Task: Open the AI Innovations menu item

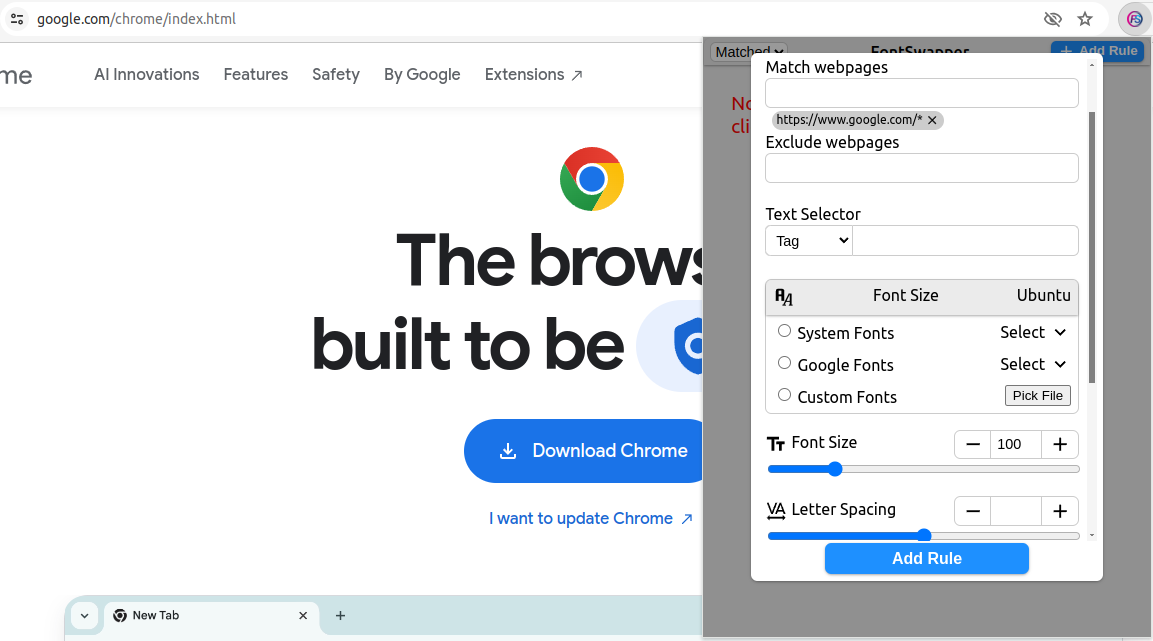Action: point(147,74)
